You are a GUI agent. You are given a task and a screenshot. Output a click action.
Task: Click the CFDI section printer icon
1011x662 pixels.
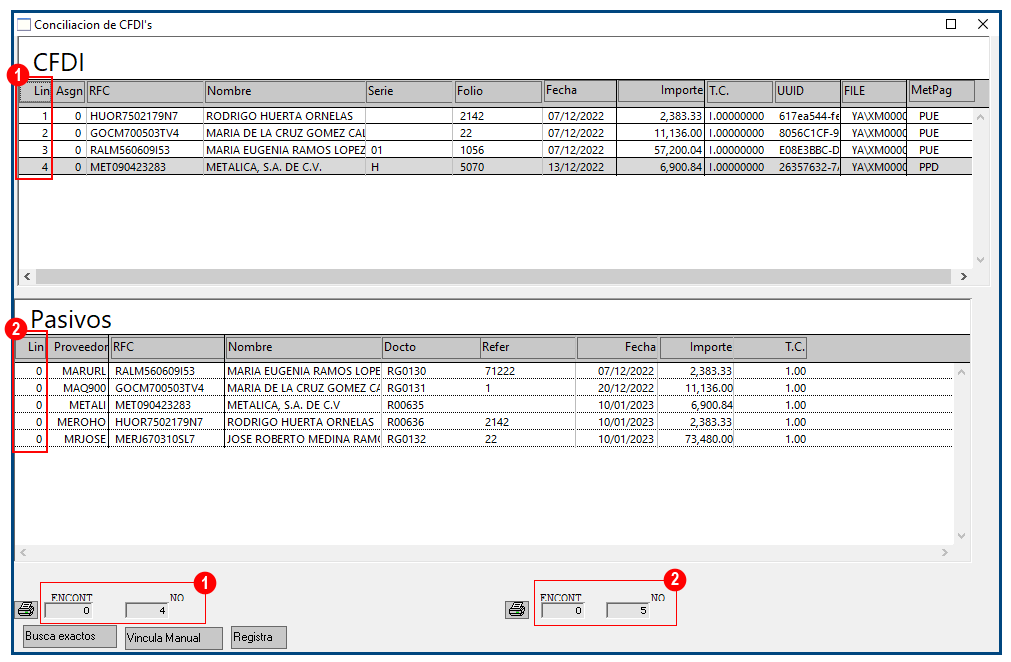25,609
